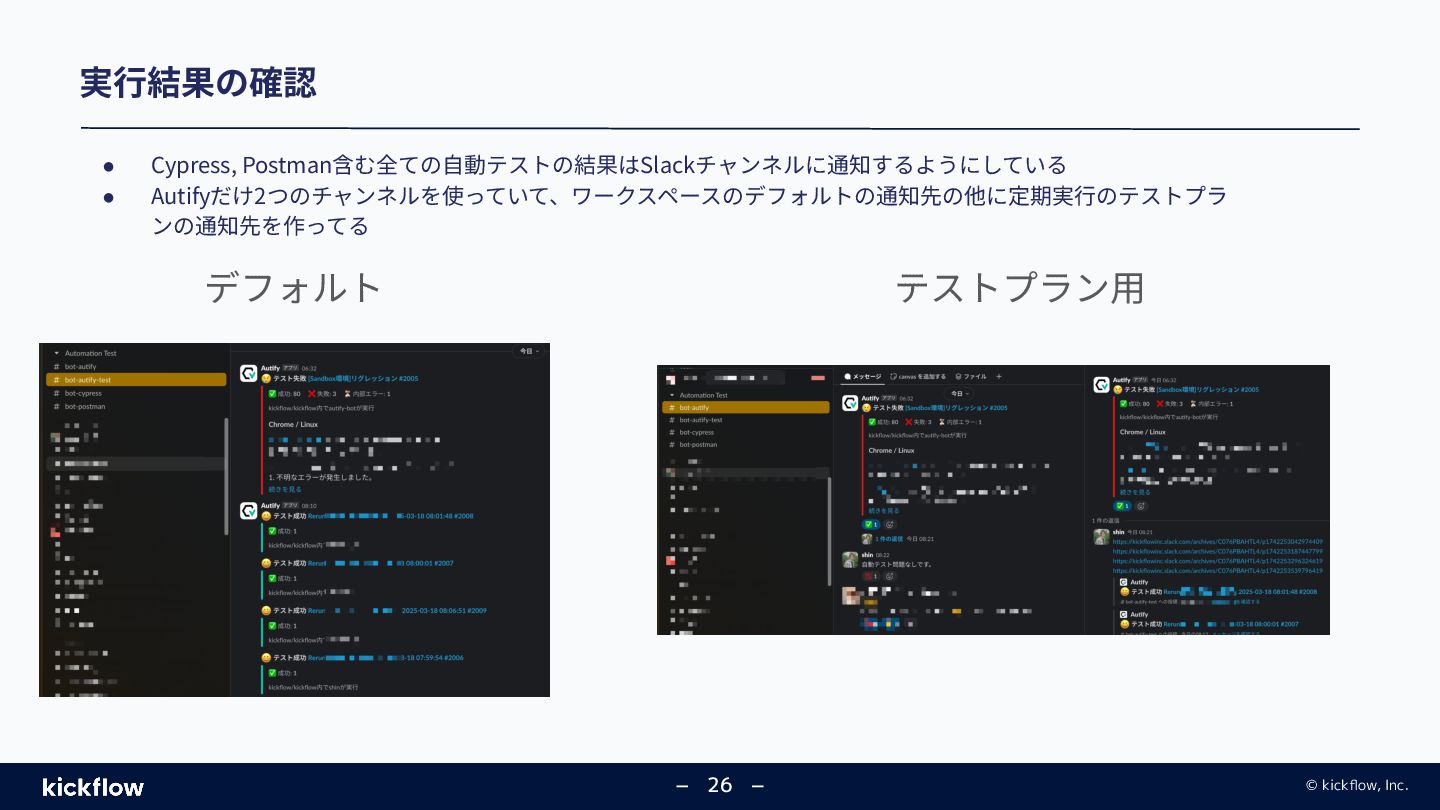Open リグレッション #2005 link in thread panel

coord(1207,389)
